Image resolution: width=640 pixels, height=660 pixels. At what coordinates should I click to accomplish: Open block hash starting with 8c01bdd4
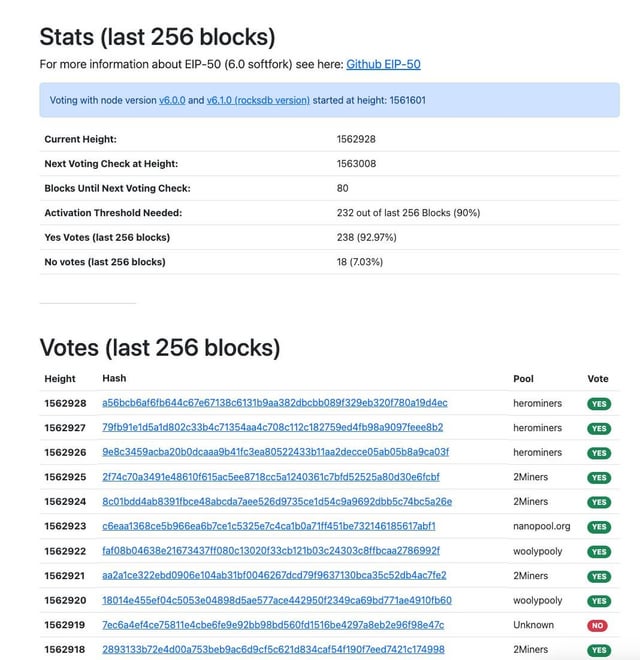click(x=277, y=501)
